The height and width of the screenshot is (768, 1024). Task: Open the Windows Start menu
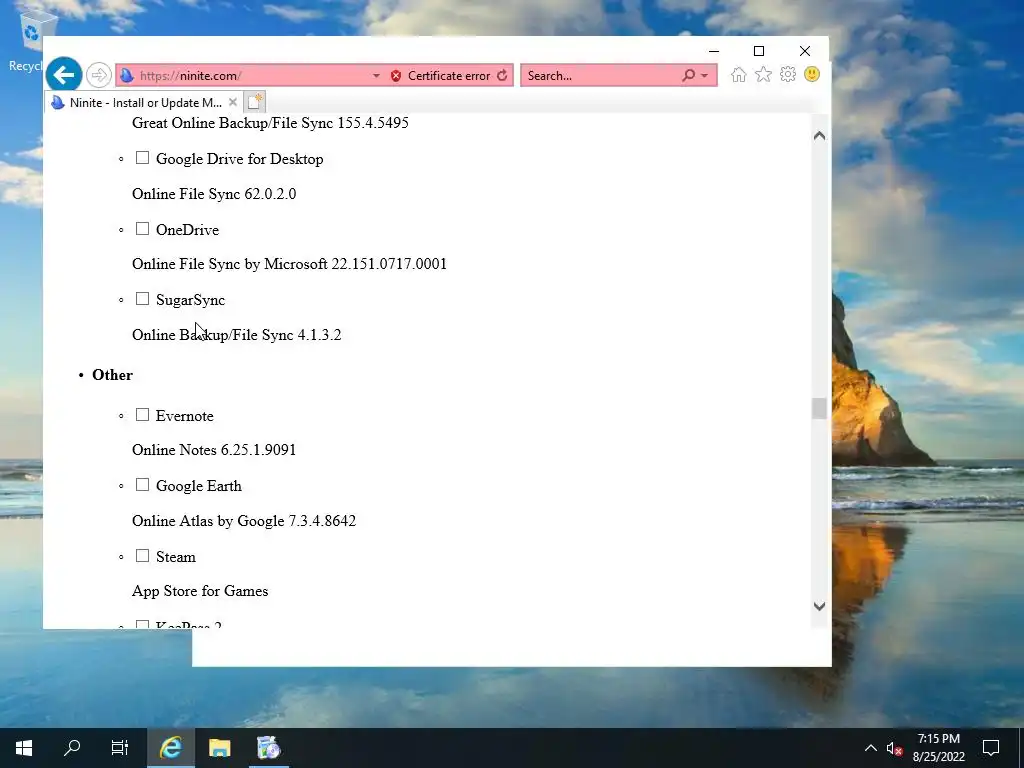pyautogui.click(x=24, y=748)
